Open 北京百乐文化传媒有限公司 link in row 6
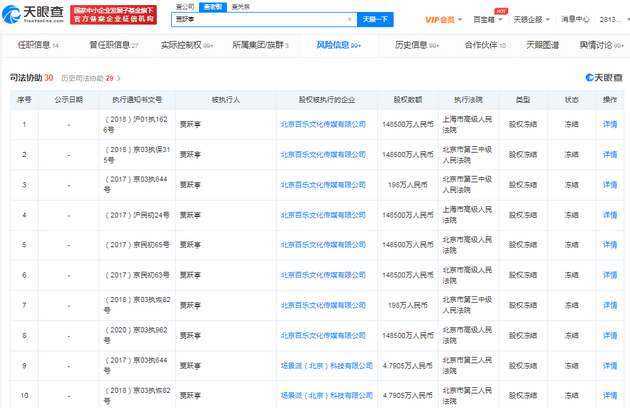 click(x=323, y=275)
